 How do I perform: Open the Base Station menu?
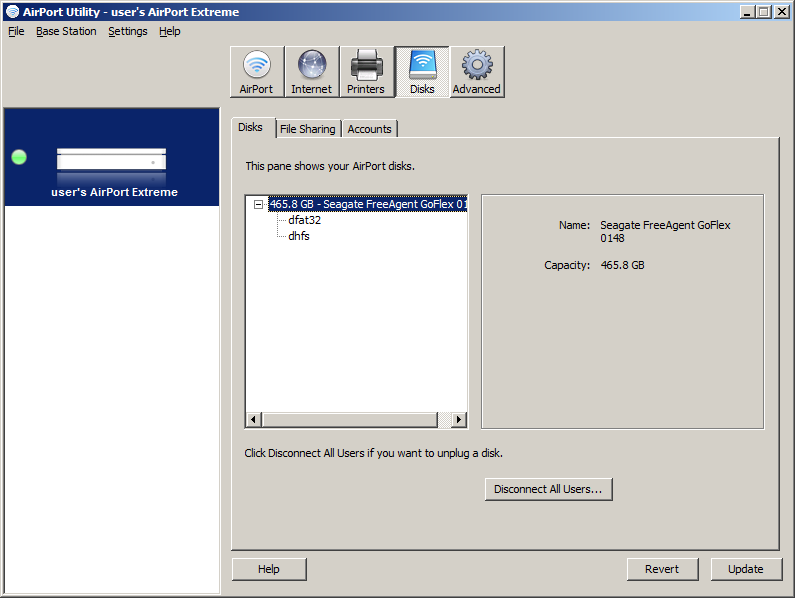tap(66, 31)
